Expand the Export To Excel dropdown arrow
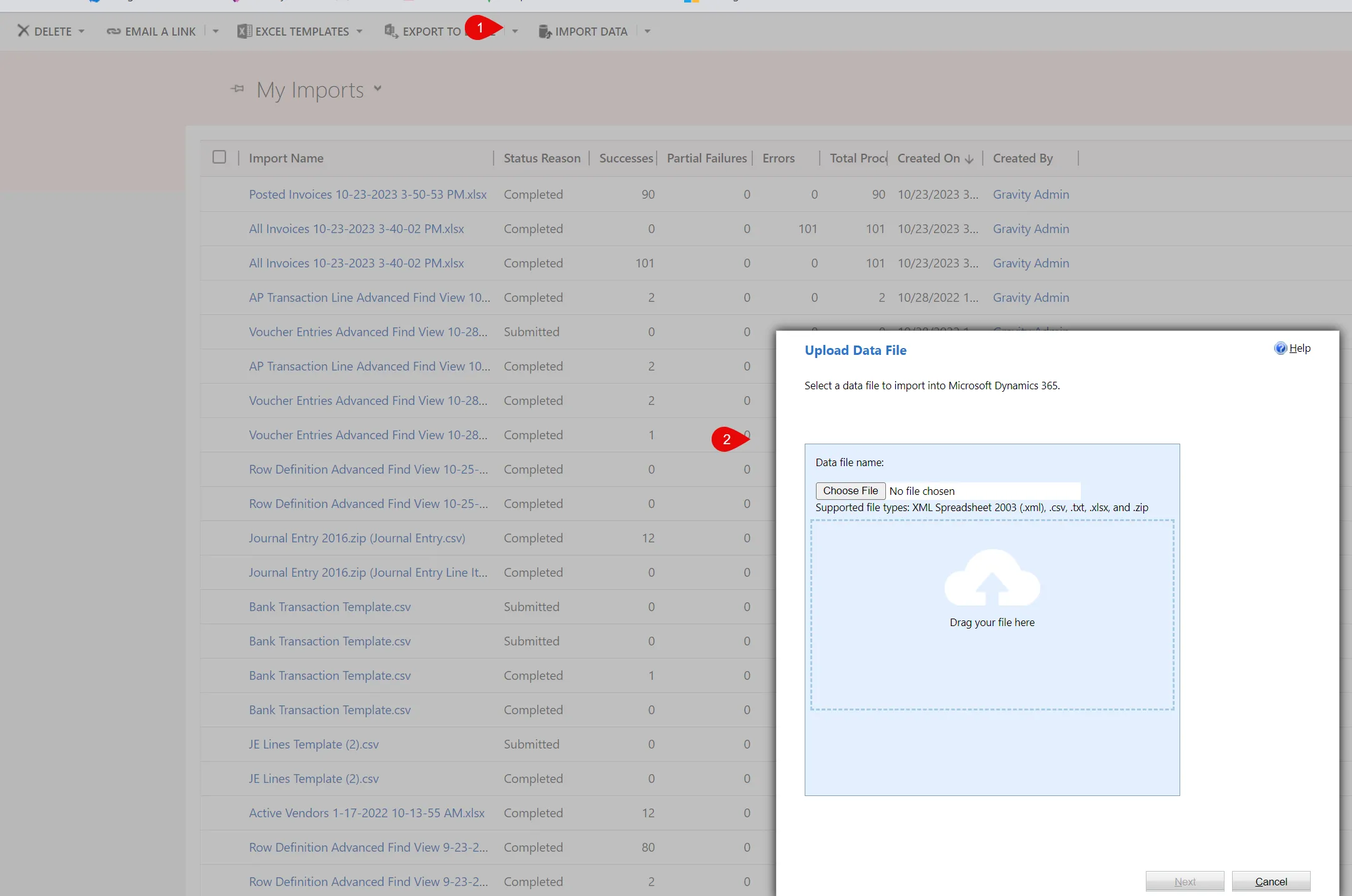 tap(515, 31)
